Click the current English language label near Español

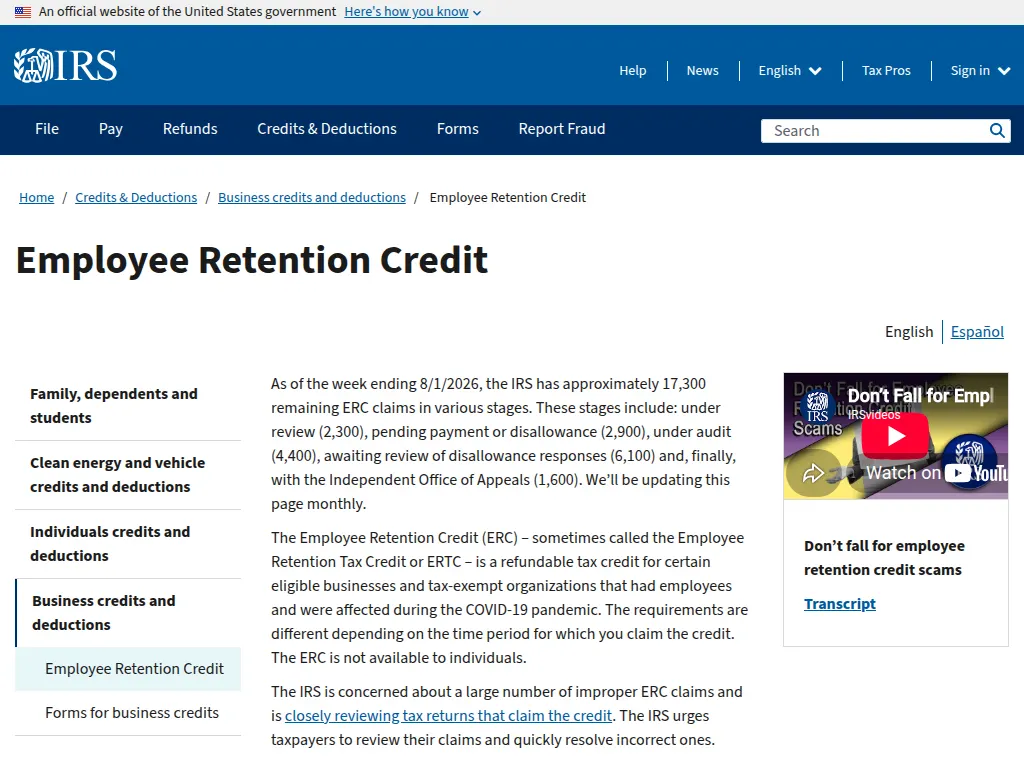pyautogui.click(x=909, y=332)
